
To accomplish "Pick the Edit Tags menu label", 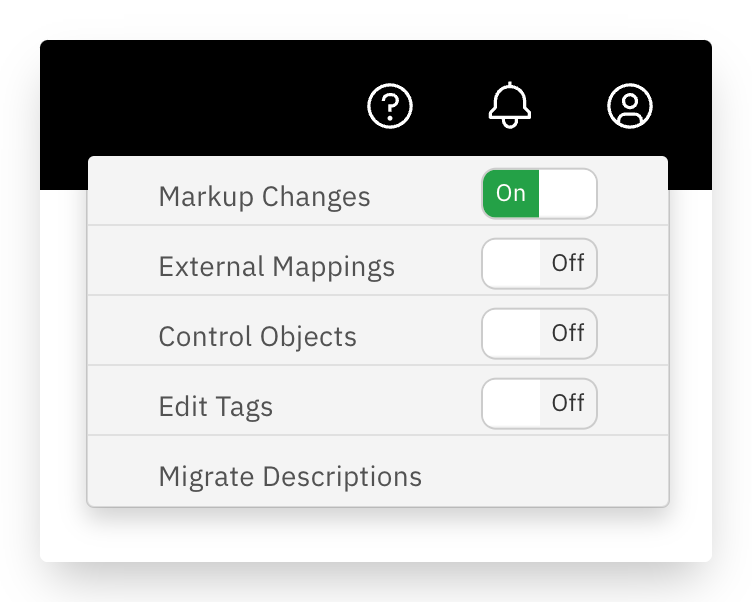I will [216, 407].
